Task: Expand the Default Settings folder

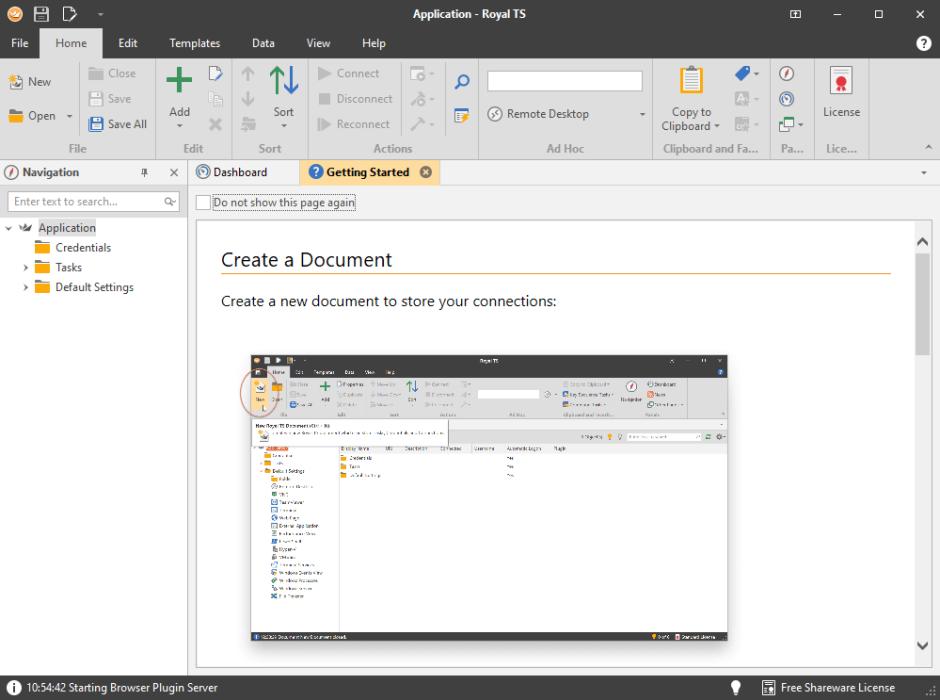Action: tap(25, 287)
